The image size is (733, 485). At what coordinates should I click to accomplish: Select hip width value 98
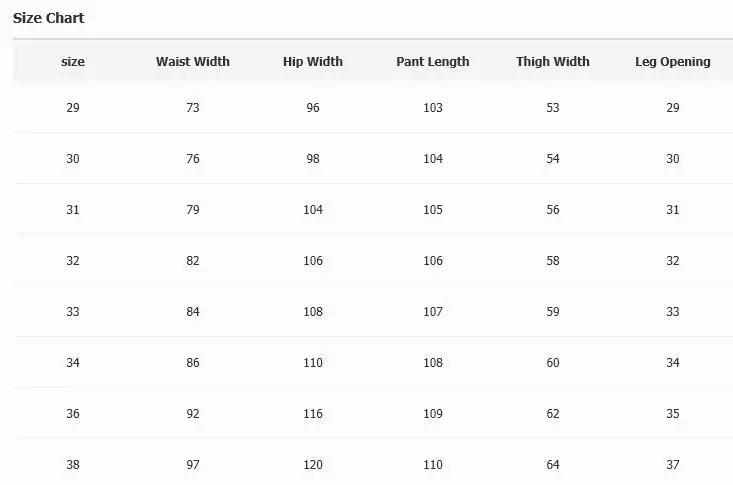pyautogui.click(x=313, y=159)
